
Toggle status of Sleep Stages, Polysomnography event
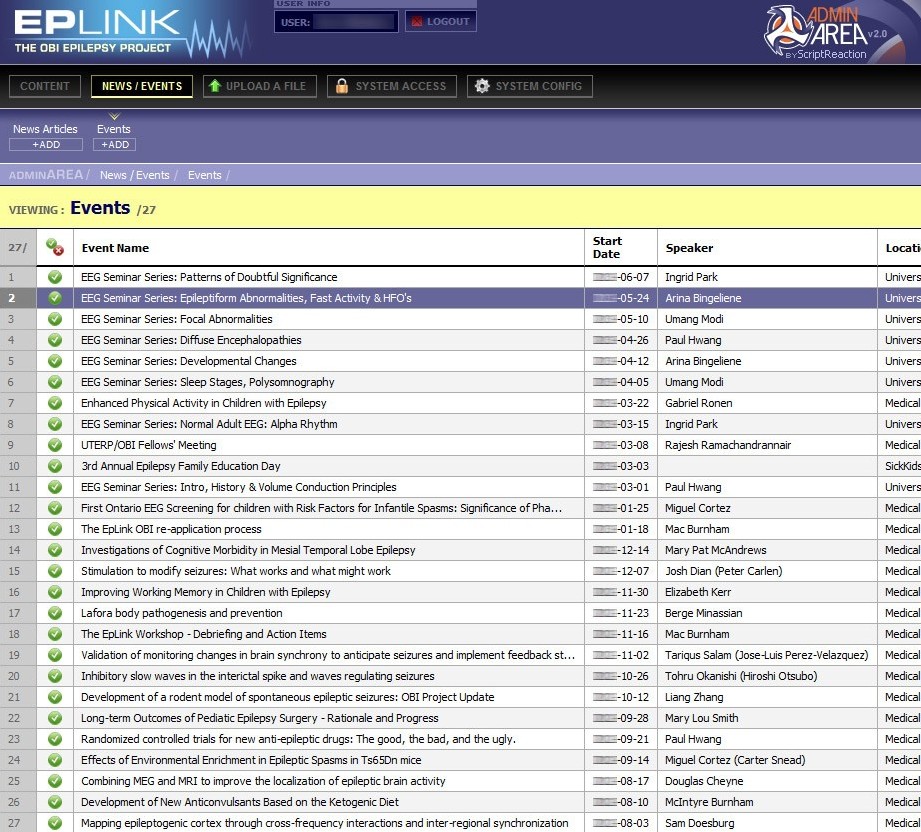click(x=55, y=382)
